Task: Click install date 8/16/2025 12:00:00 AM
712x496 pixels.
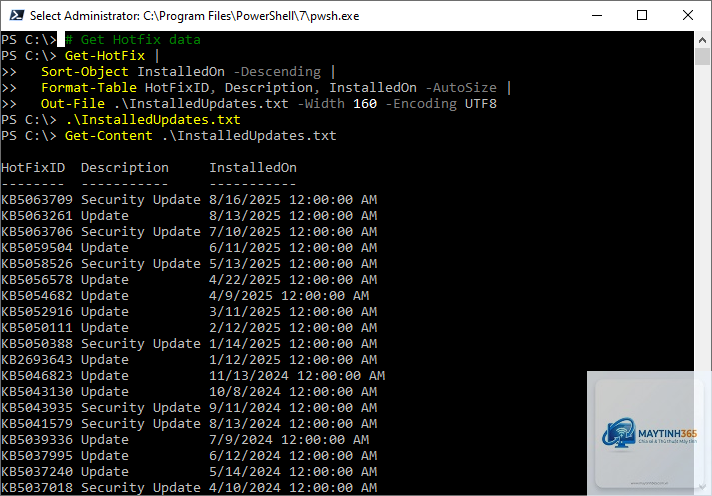Action: pyautogui.click(x=293, y=200)
